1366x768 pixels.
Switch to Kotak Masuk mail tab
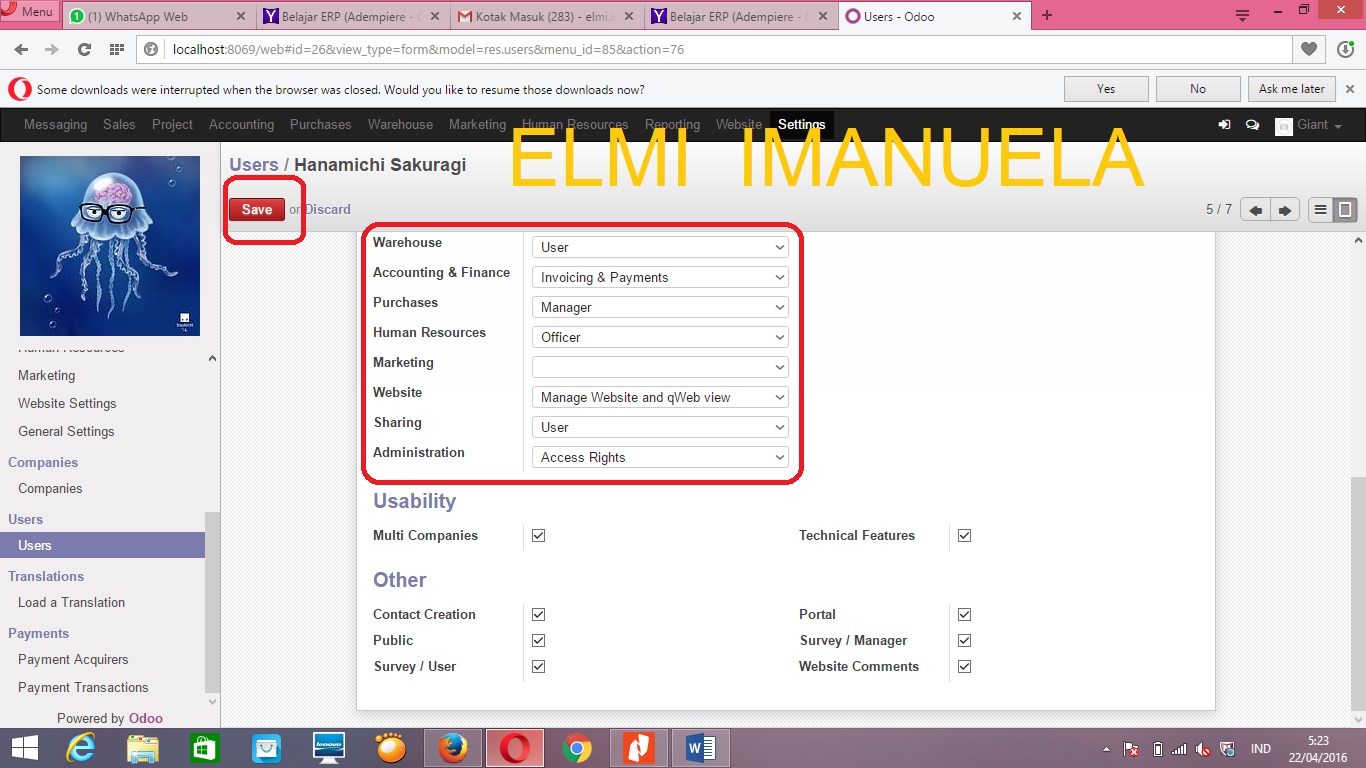pos(545,16)
